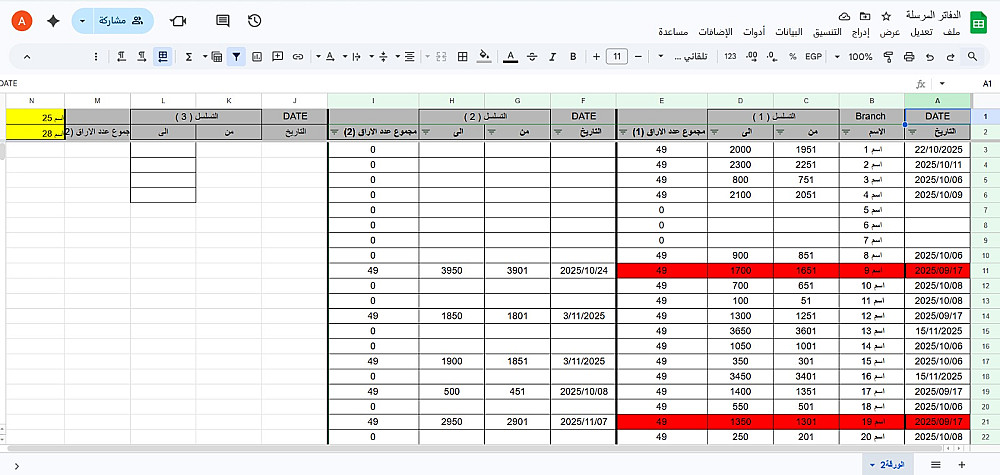Image resolution: width=1000 pixels, height=475 pixels.
Task: Select the paint format roller tool
Action: (x=888, y=57)
